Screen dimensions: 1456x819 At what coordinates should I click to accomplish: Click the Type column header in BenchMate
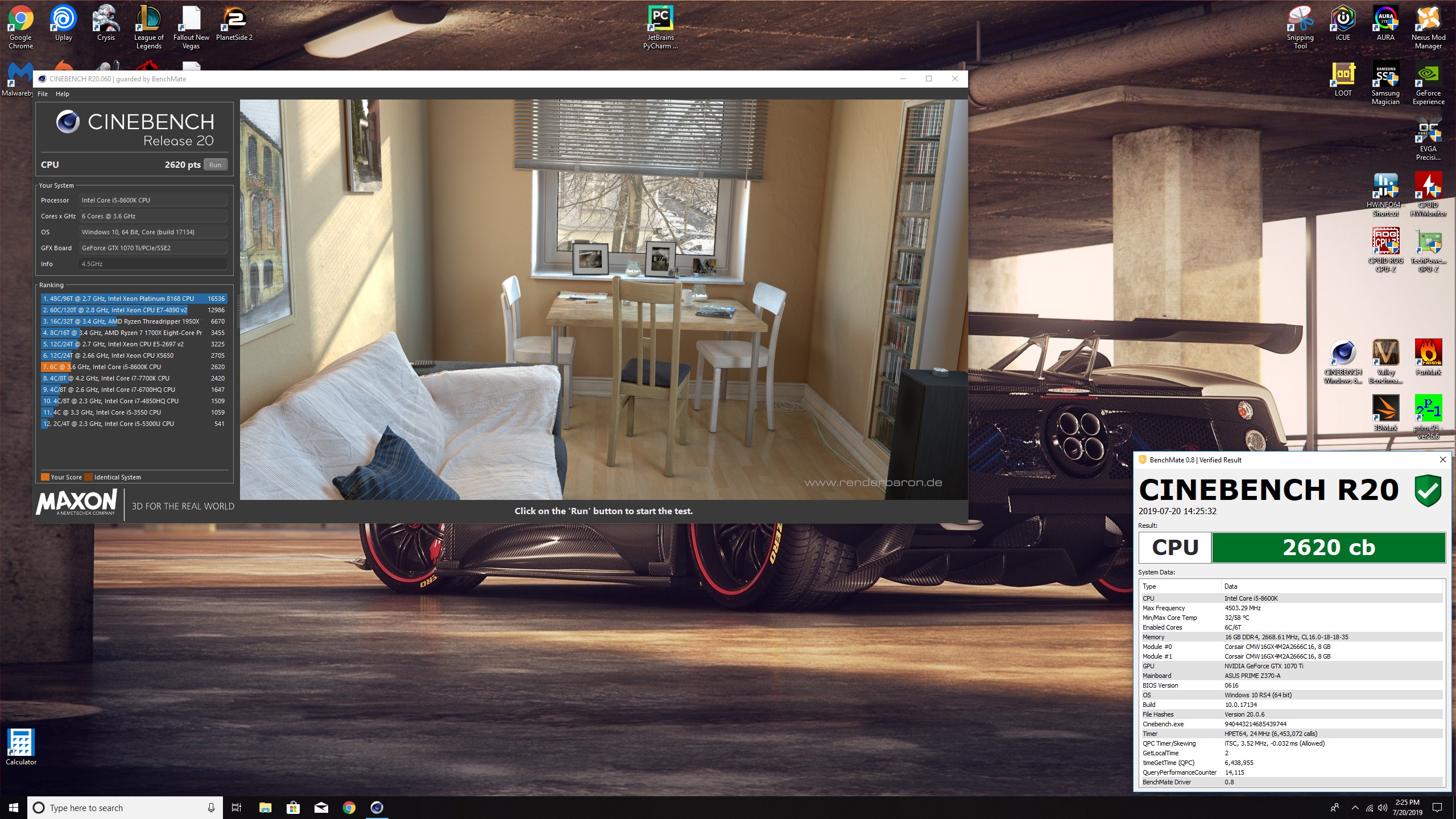[x=1181, y=586]
